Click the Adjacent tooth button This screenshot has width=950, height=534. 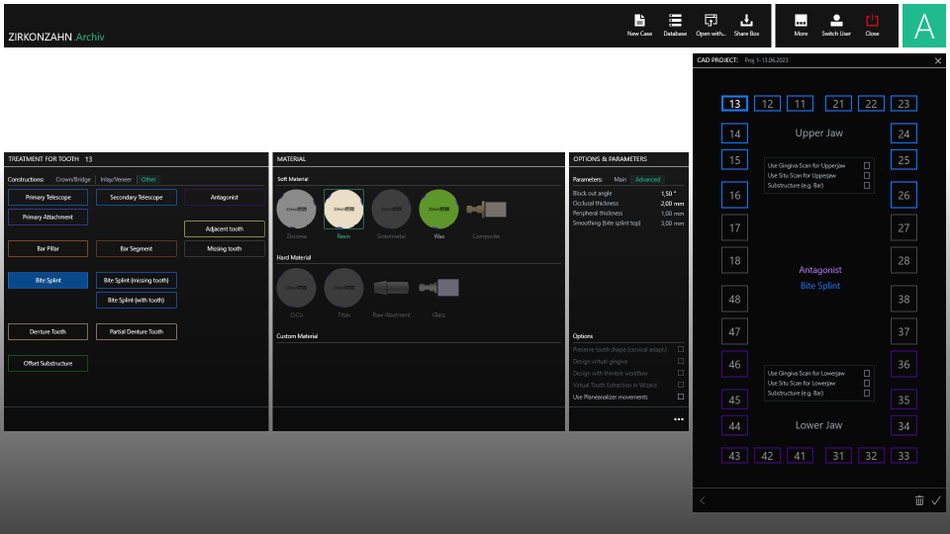pyautogui.click(x=224, y=229)
